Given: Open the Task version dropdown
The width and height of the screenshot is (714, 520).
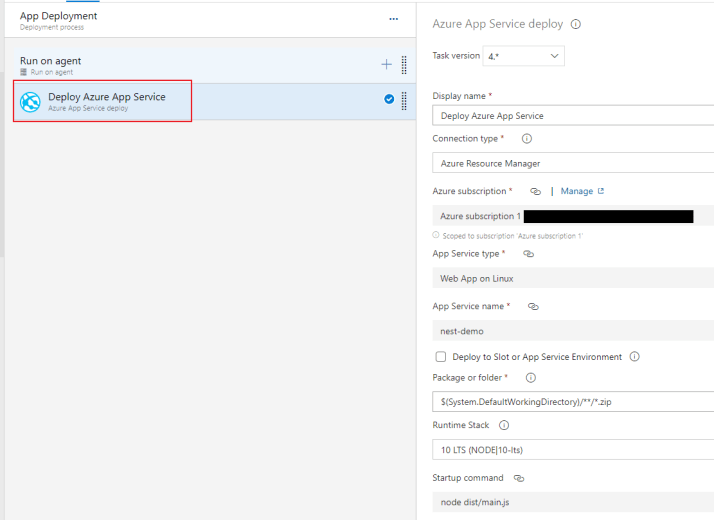Looking at the screenshot, I should (524, 56).
